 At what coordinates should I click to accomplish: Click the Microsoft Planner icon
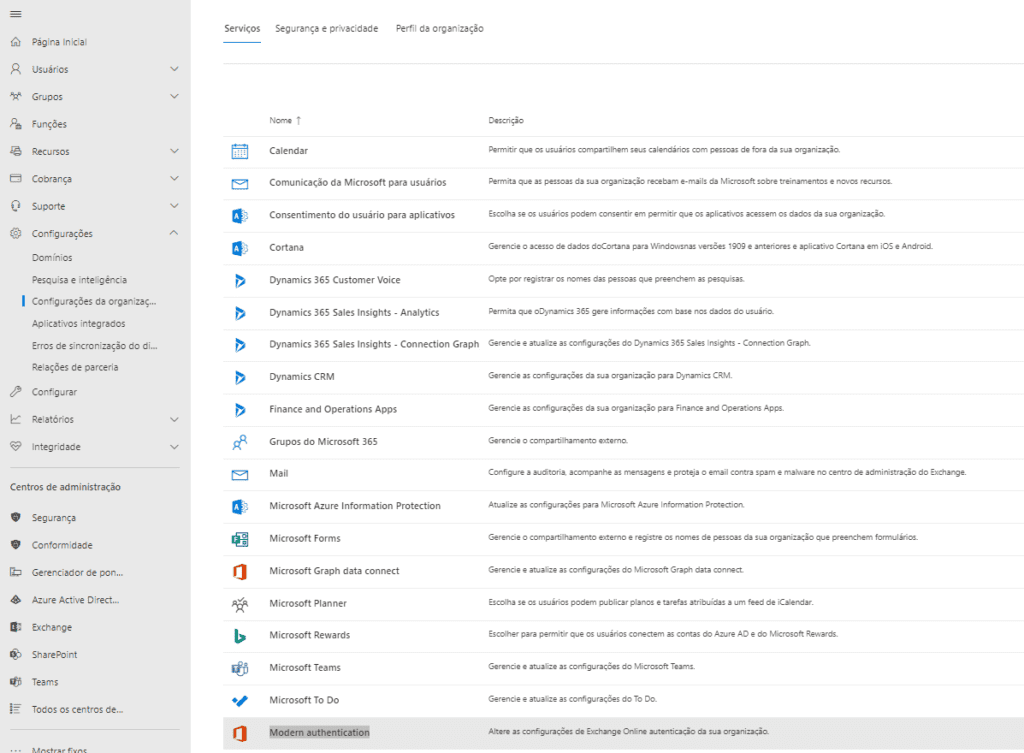click(240, 604)
